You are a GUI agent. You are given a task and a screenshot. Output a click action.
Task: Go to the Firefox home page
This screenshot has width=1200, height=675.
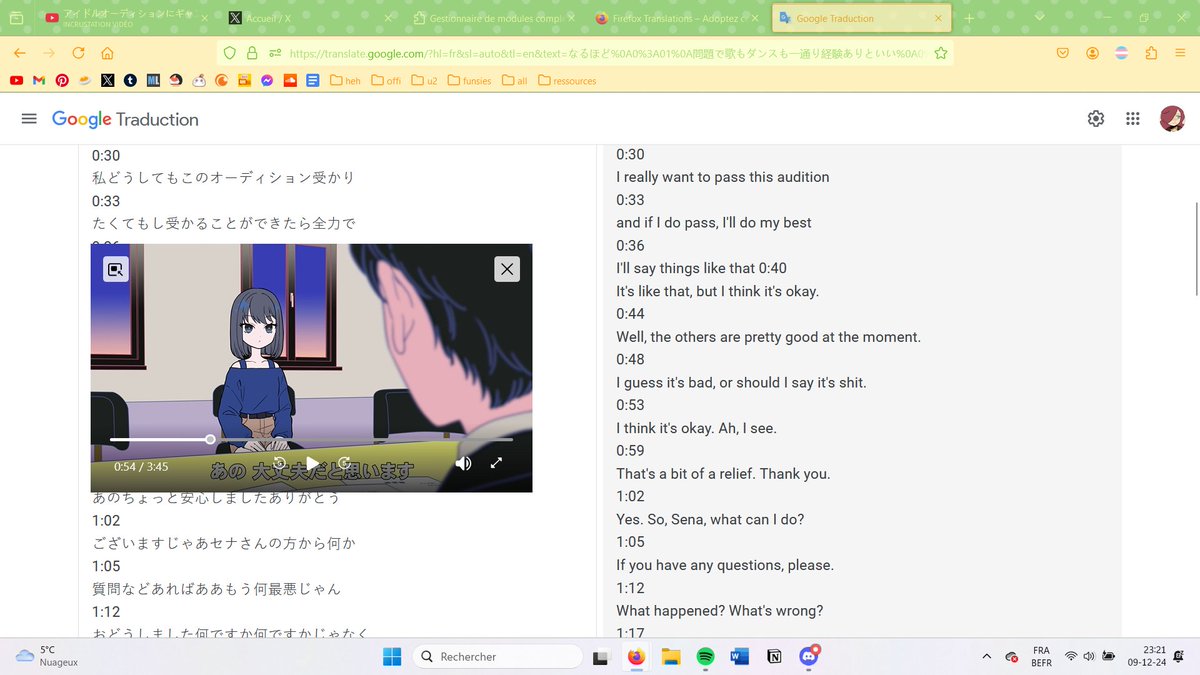pyautogui.click(x=107, y=53)
